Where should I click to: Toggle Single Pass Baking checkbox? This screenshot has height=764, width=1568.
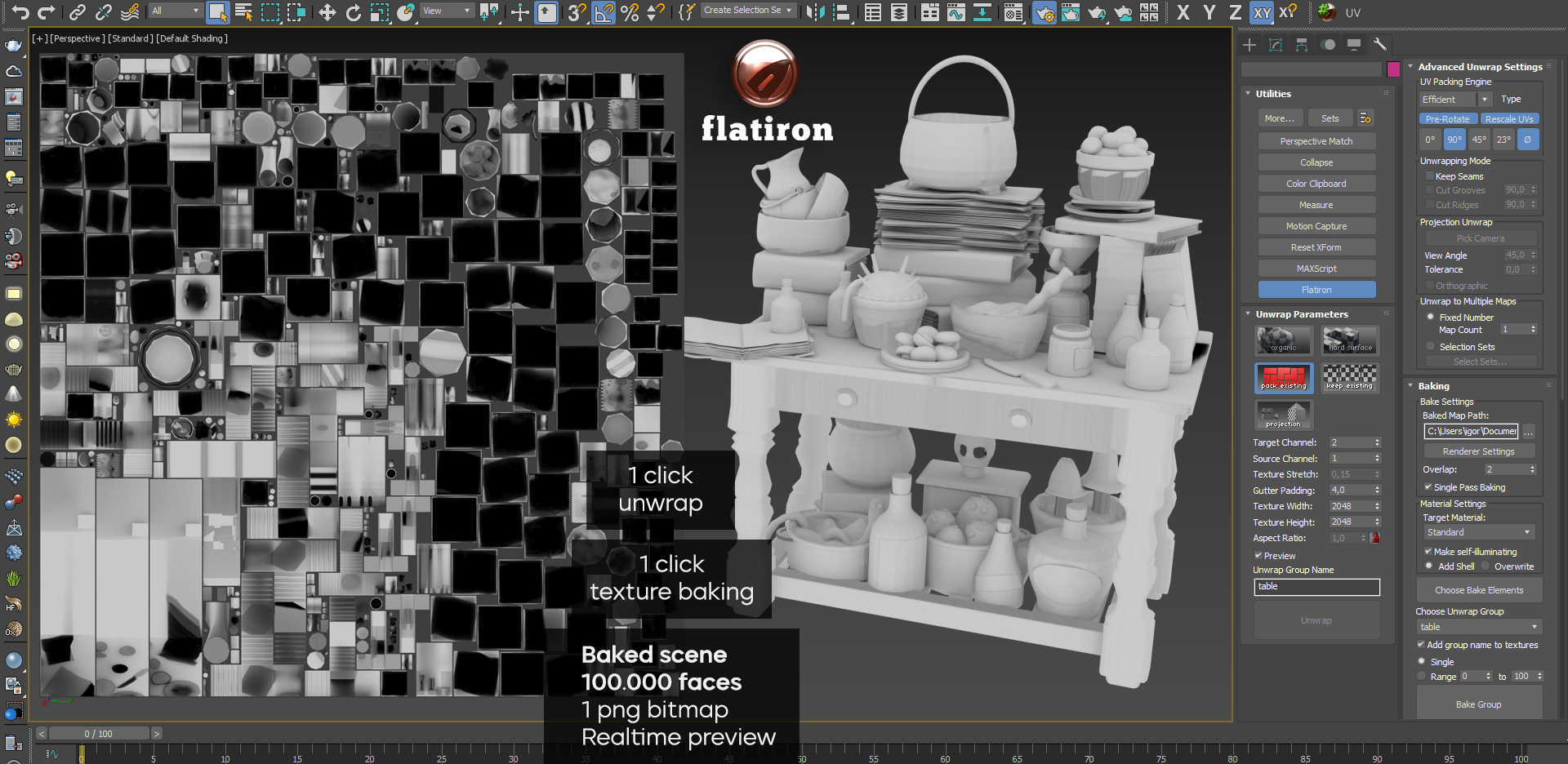pos(1428,487)
